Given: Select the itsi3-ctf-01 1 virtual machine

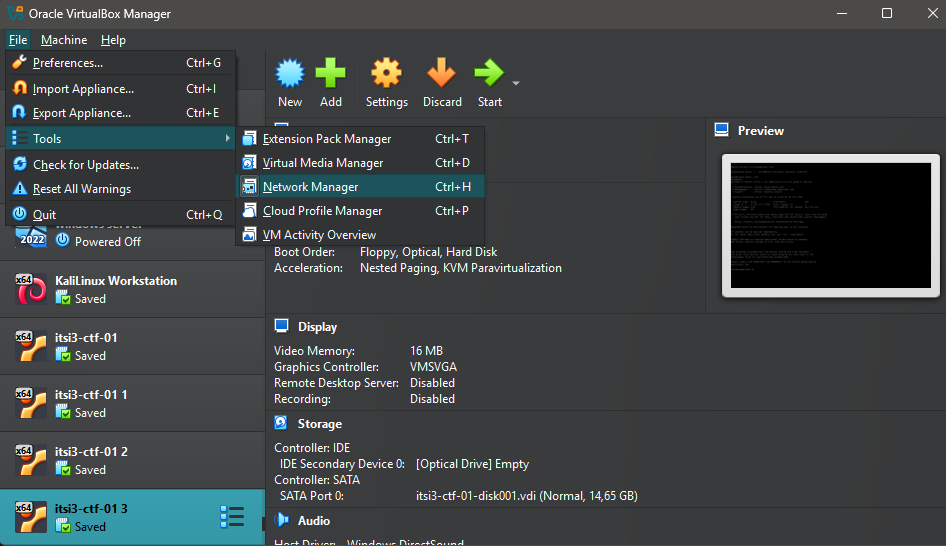Looking at the screenshot, I should (132, 403).
